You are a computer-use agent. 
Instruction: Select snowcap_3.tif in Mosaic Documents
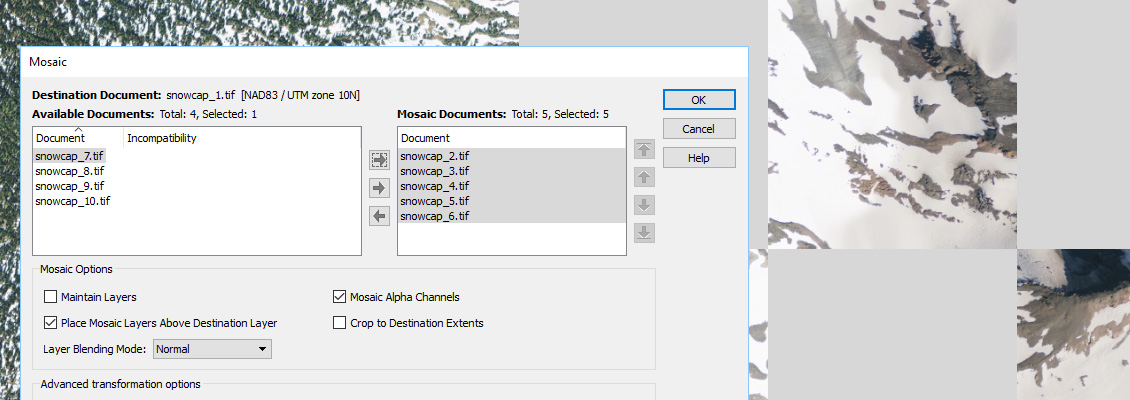tap(512, 171)
